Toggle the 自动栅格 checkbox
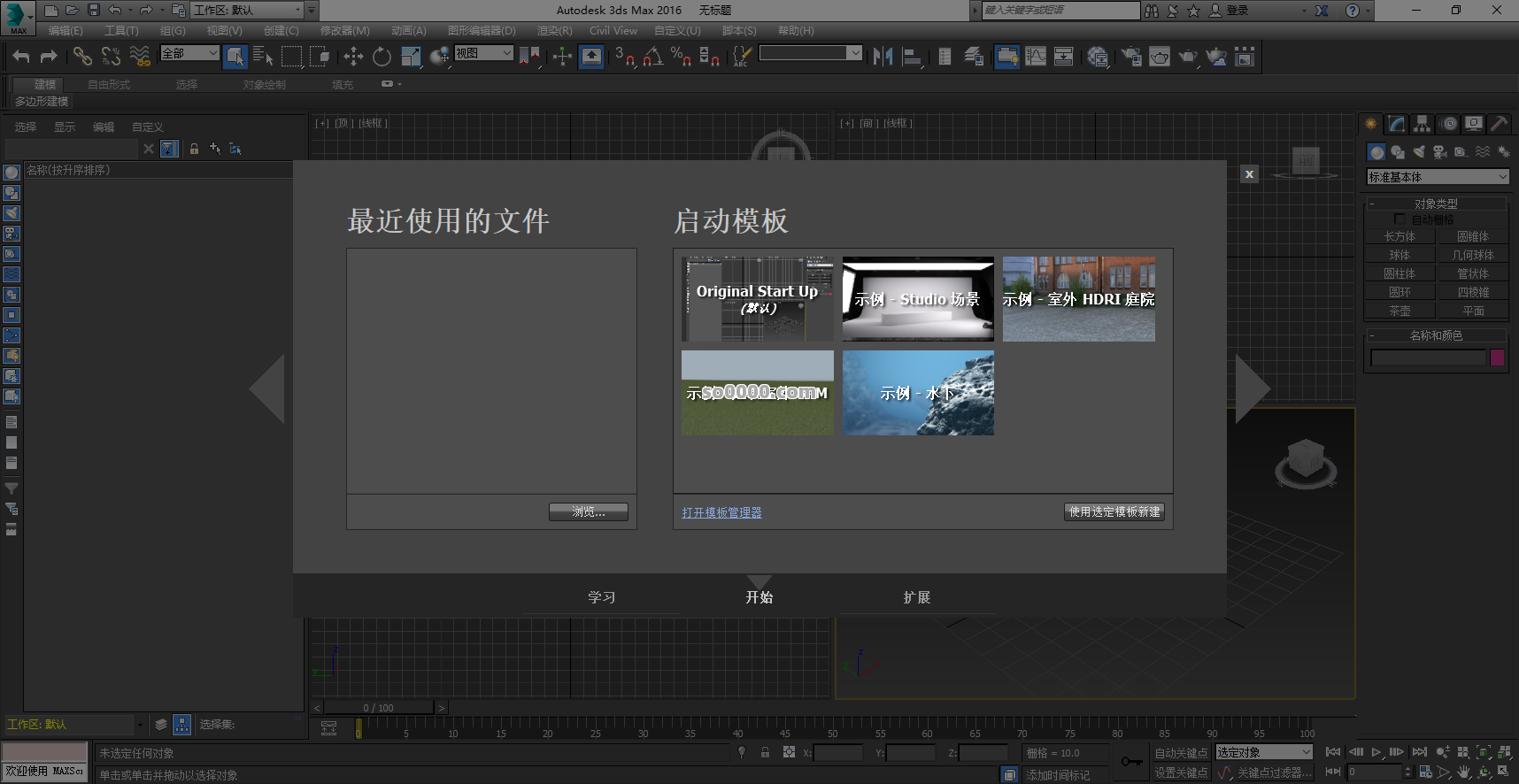The width and height of the screenshot is (1519, 784). 1399,219
